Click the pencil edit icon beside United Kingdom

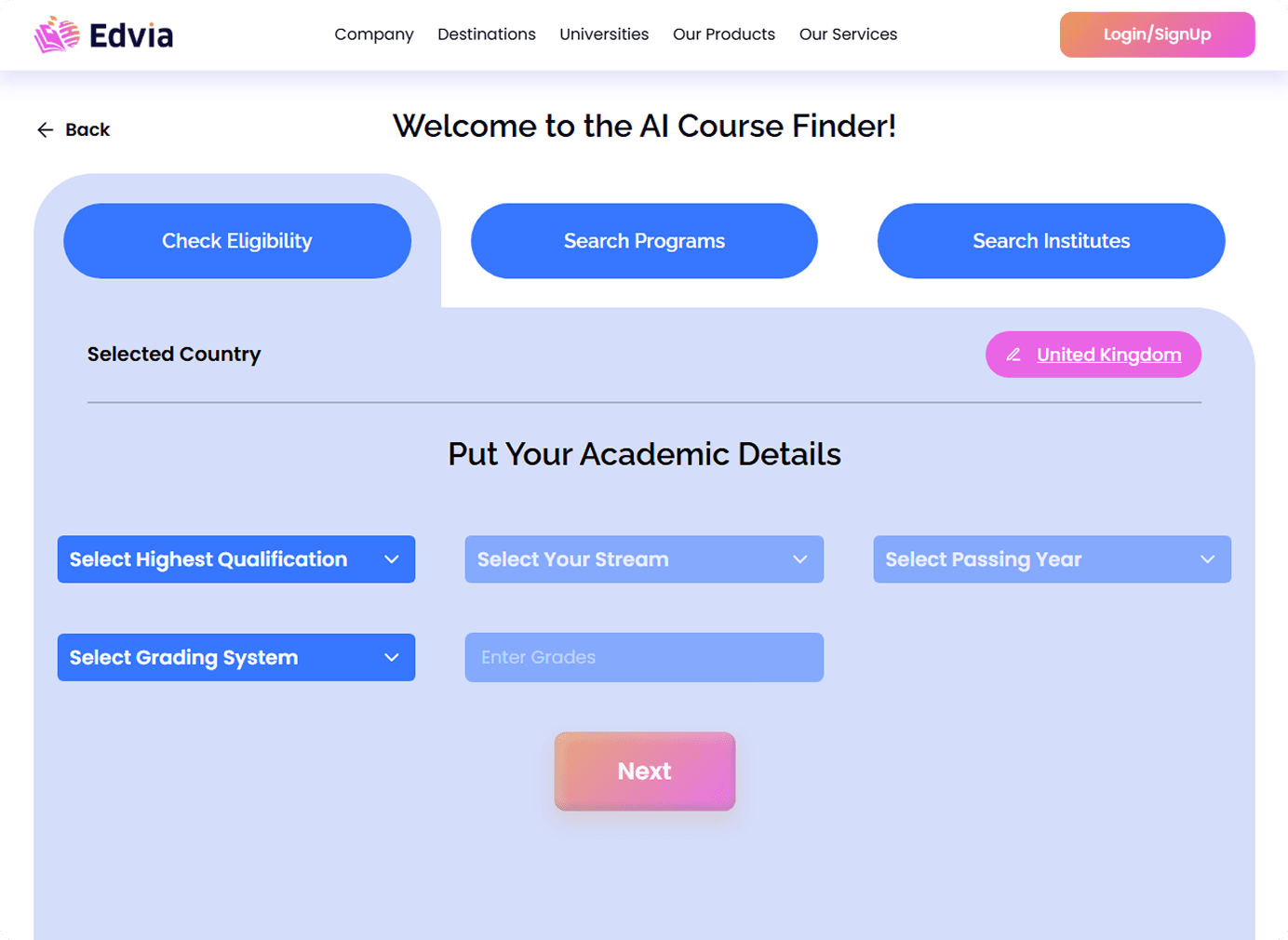pyautogui.click(x=1013, y=355)
